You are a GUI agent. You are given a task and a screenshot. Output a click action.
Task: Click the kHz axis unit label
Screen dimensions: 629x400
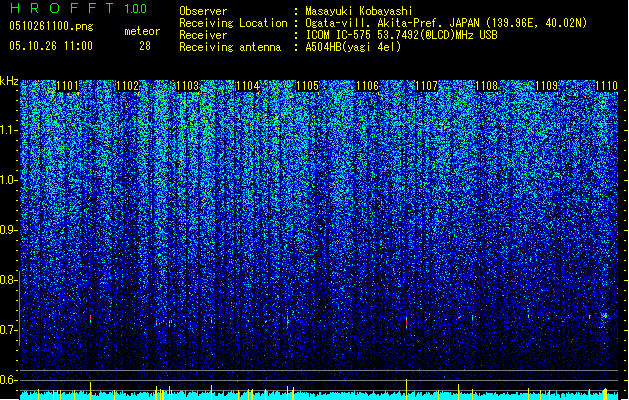[9, 81]
